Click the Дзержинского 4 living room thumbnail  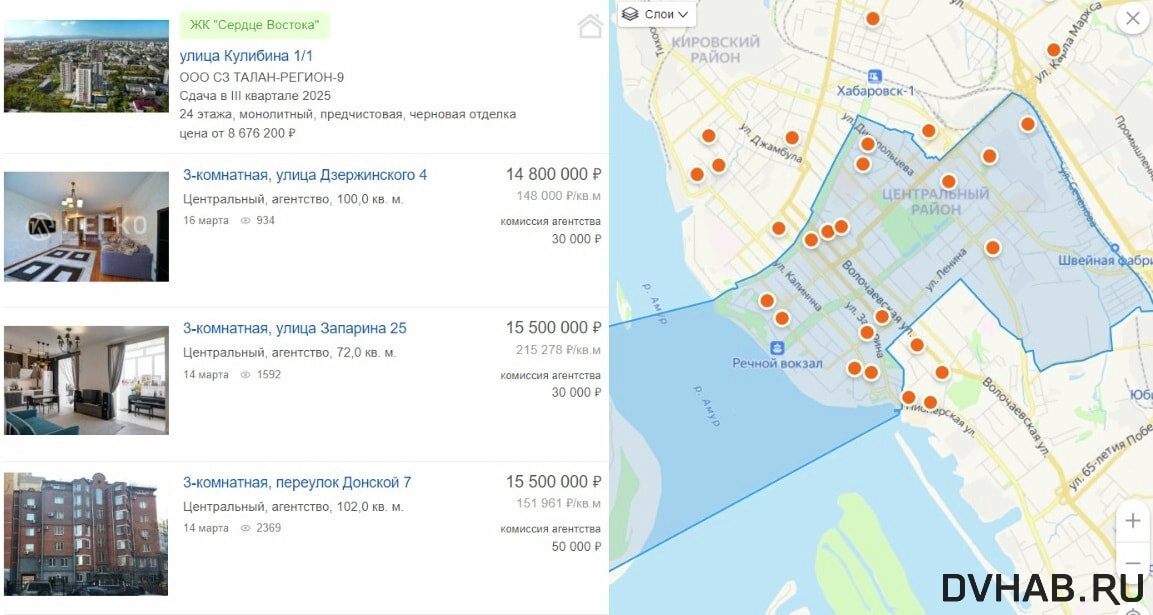click(86, 226)
